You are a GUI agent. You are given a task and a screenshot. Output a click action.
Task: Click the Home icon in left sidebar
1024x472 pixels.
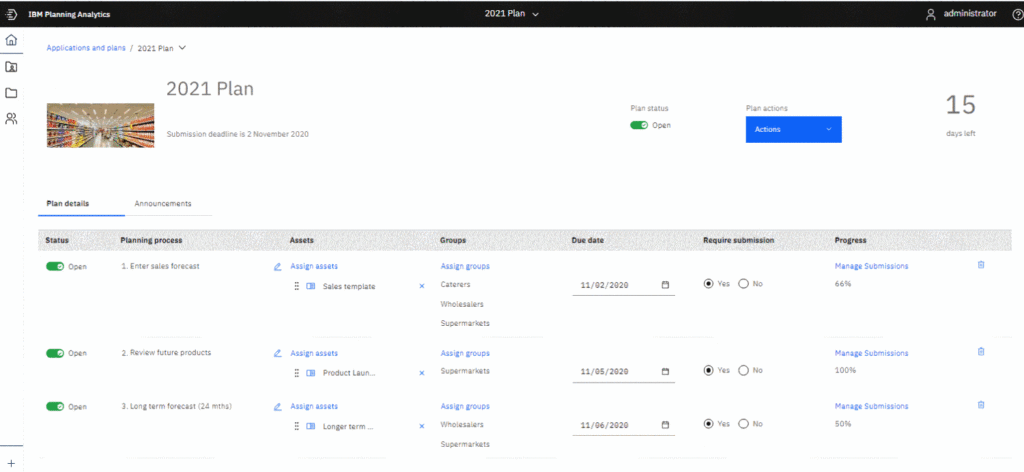click(x=11, y=40)
